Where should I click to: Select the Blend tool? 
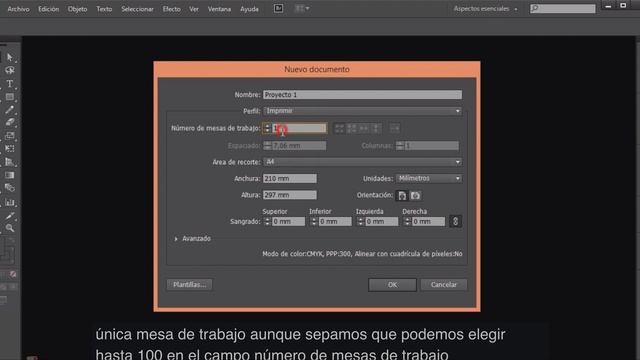(x=10, y=188)
